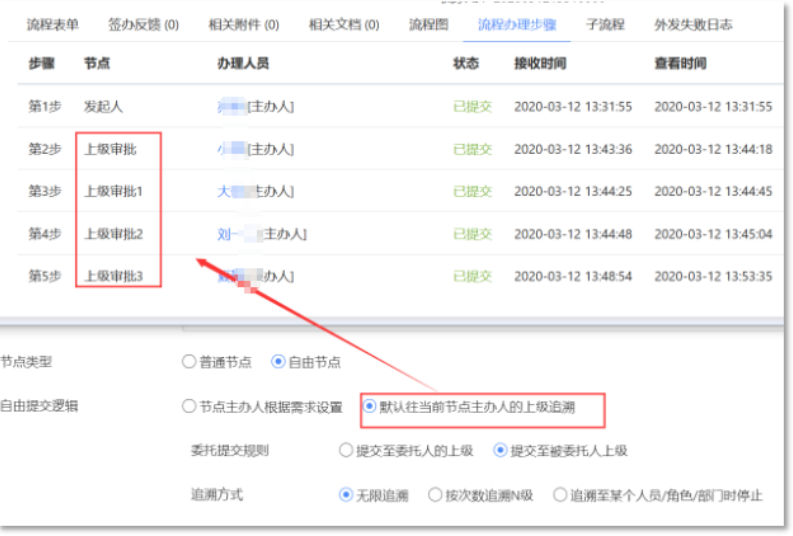Image resolution: width=793 pixels, height=536 pixels.
Task: Click the 上级审批1 node cell in 第3步
Action: (x=113, y=191)
